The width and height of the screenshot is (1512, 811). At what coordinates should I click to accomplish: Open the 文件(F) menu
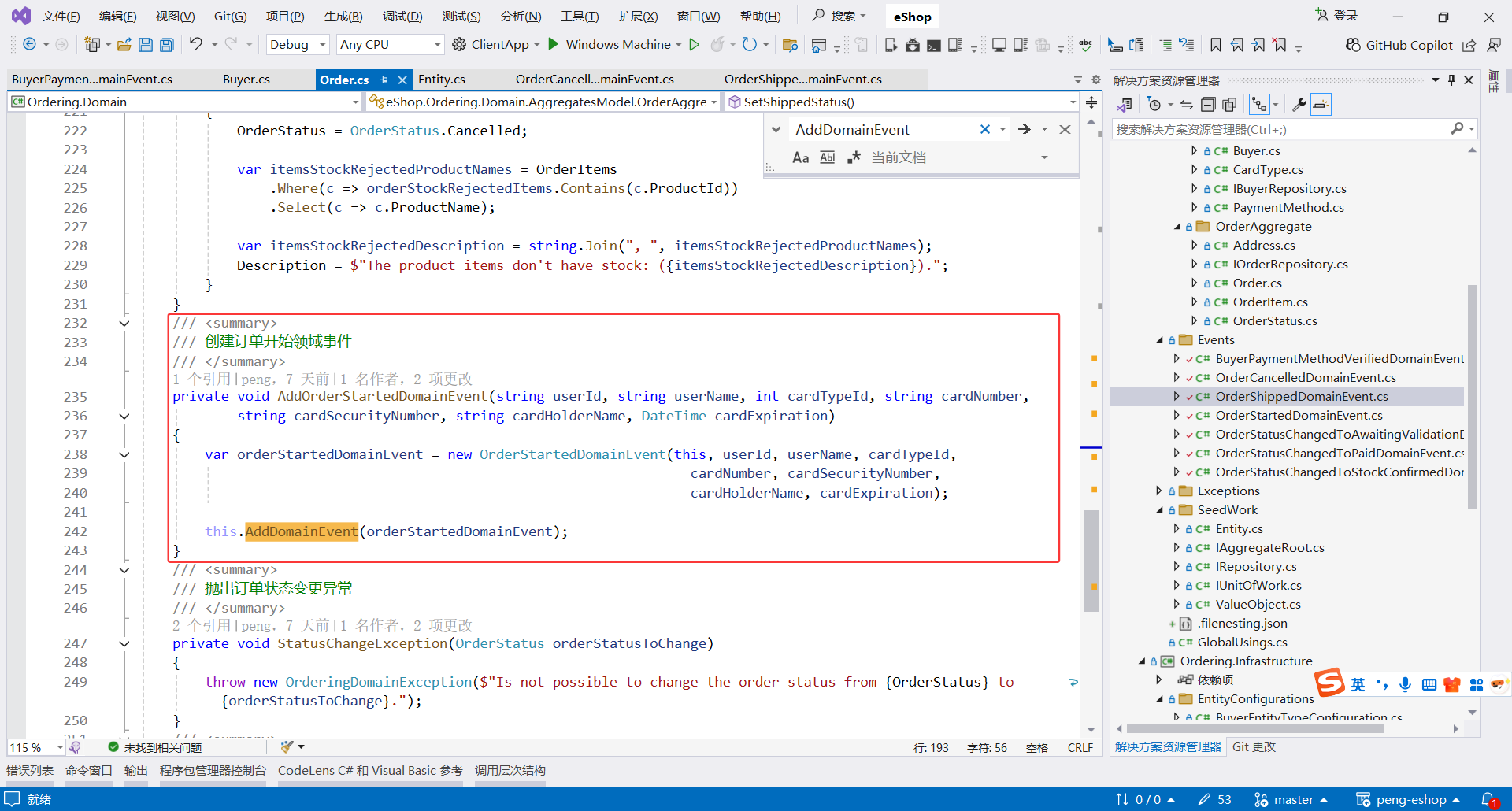pyautogui.click(x=61, y=17)
